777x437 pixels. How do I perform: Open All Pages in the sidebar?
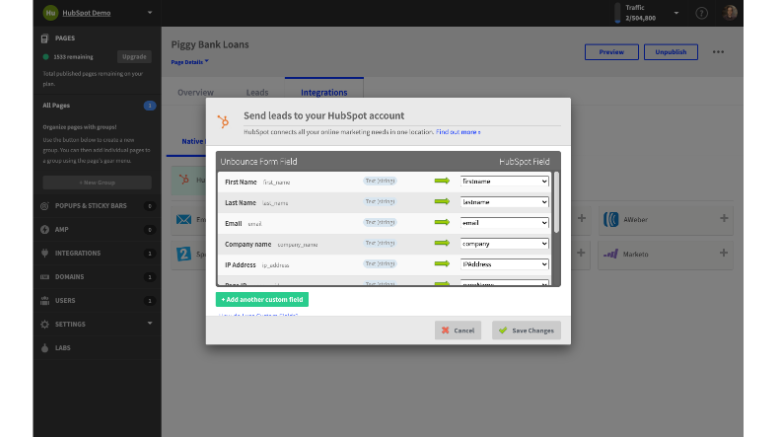click(x=56, y=106)
